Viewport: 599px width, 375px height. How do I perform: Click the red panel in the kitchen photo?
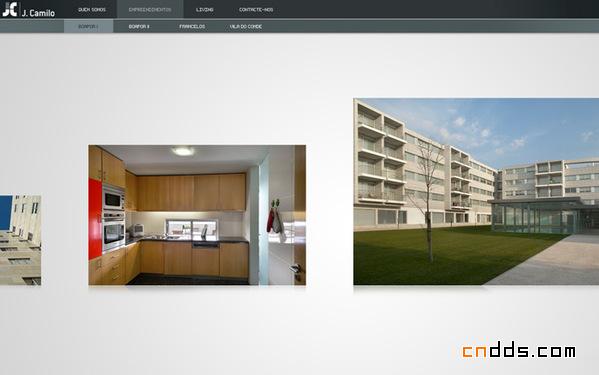(x=95, y=219)
